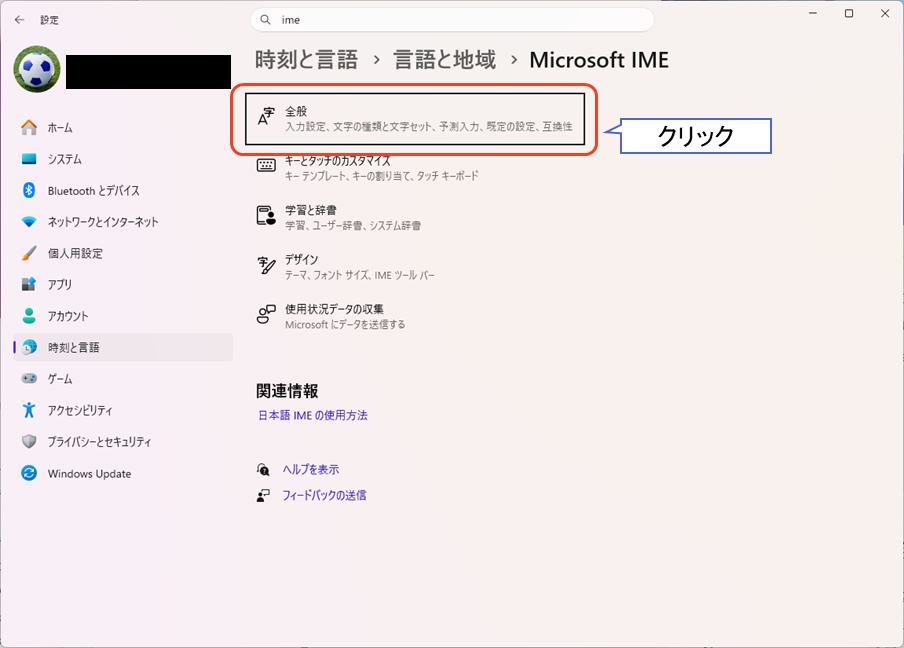Click the Bluetooth icon in sidebar

coord(29,190)
